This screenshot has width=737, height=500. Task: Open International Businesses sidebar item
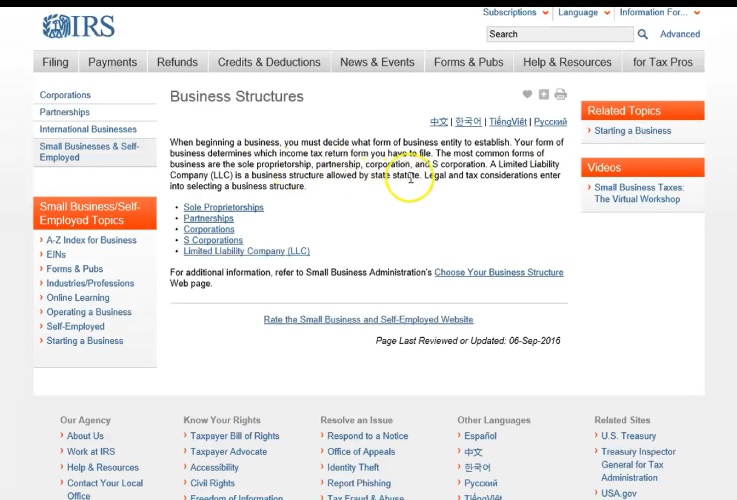point(88,129)
